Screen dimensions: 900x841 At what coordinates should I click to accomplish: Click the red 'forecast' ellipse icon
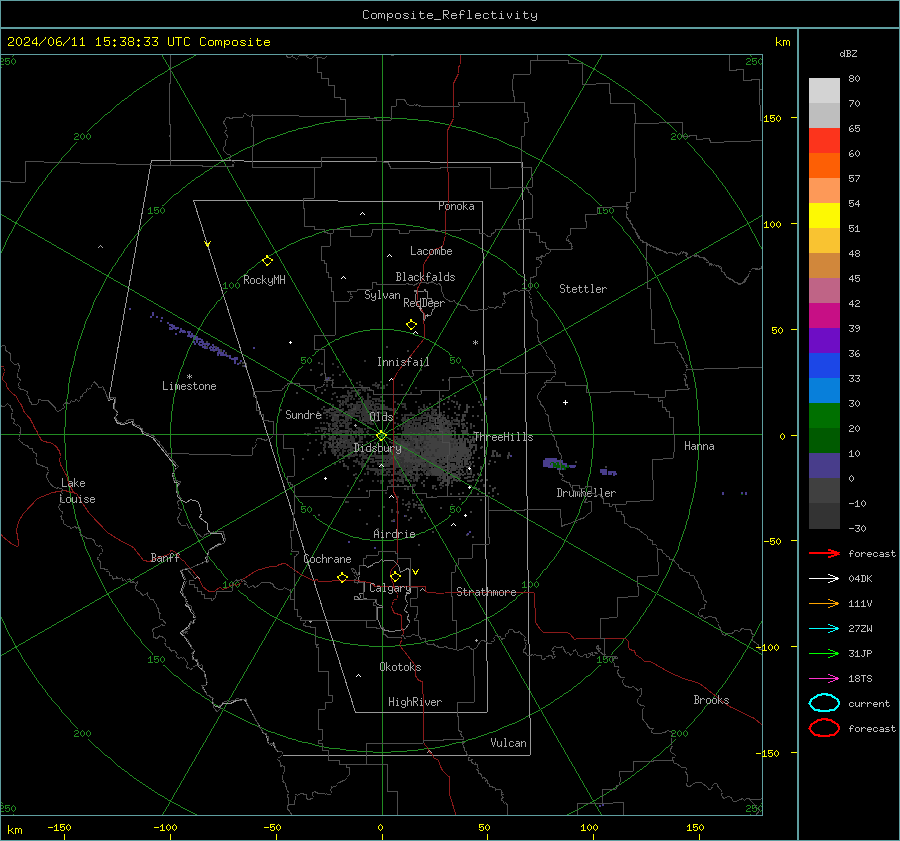pos(824,728)
